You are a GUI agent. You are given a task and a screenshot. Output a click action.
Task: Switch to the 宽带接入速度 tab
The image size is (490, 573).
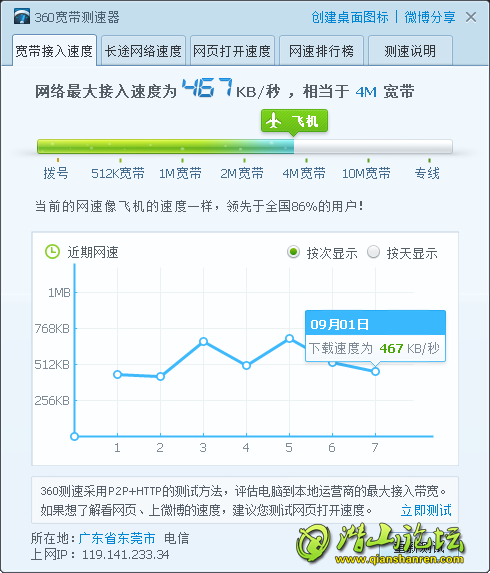[54, 51]
